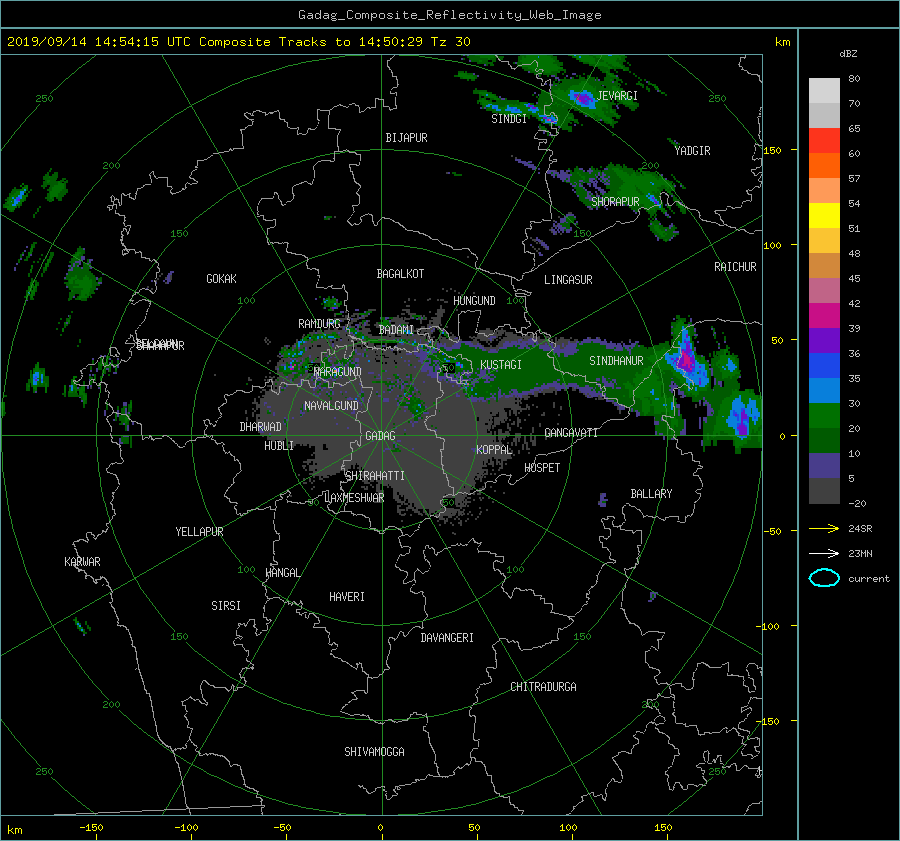Click the Gadag_Composite_Reflectivity_Web_Image title
This screenshot has width=900, height=841.
449,15
